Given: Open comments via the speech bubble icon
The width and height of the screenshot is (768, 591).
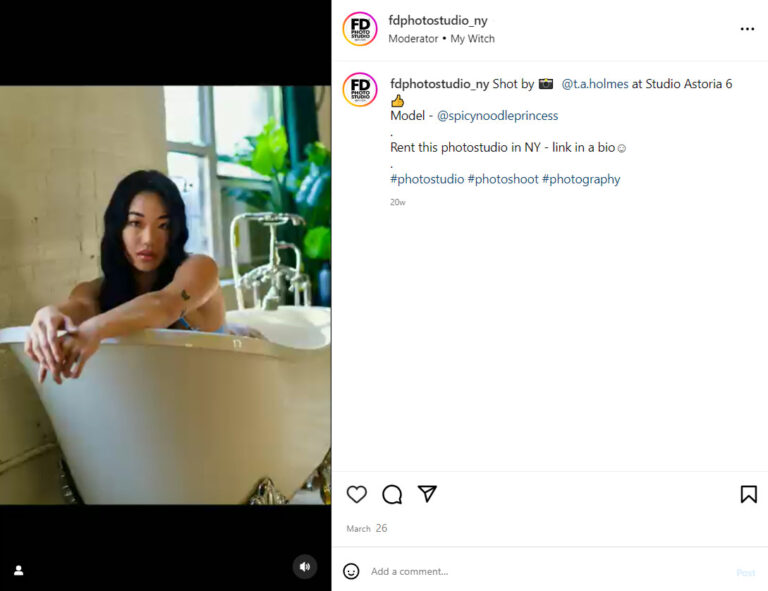Looking at the screenshot, I should click(392, 494).
